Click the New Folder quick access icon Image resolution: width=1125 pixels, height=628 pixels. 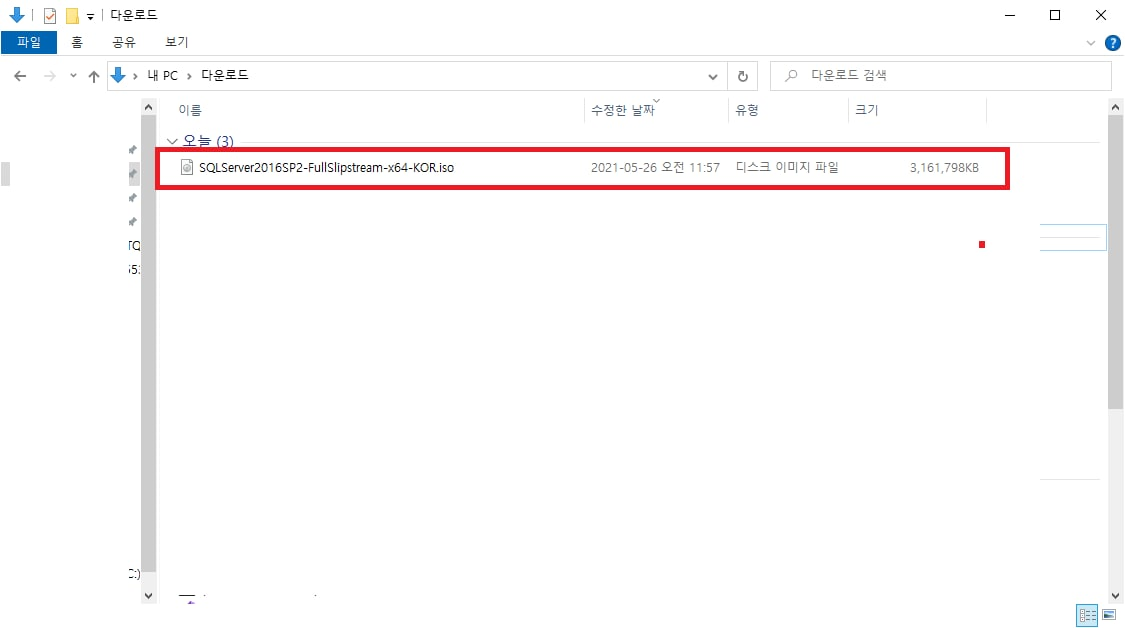coord(72,15)
